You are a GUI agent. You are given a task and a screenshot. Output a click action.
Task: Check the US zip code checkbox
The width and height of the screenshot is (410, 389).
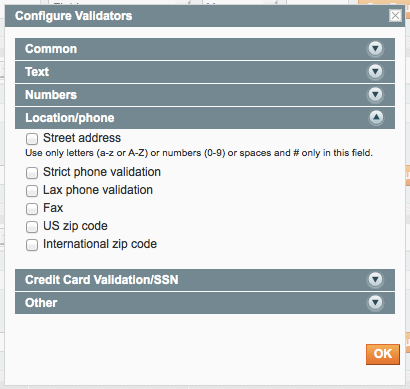click(32, 227)
